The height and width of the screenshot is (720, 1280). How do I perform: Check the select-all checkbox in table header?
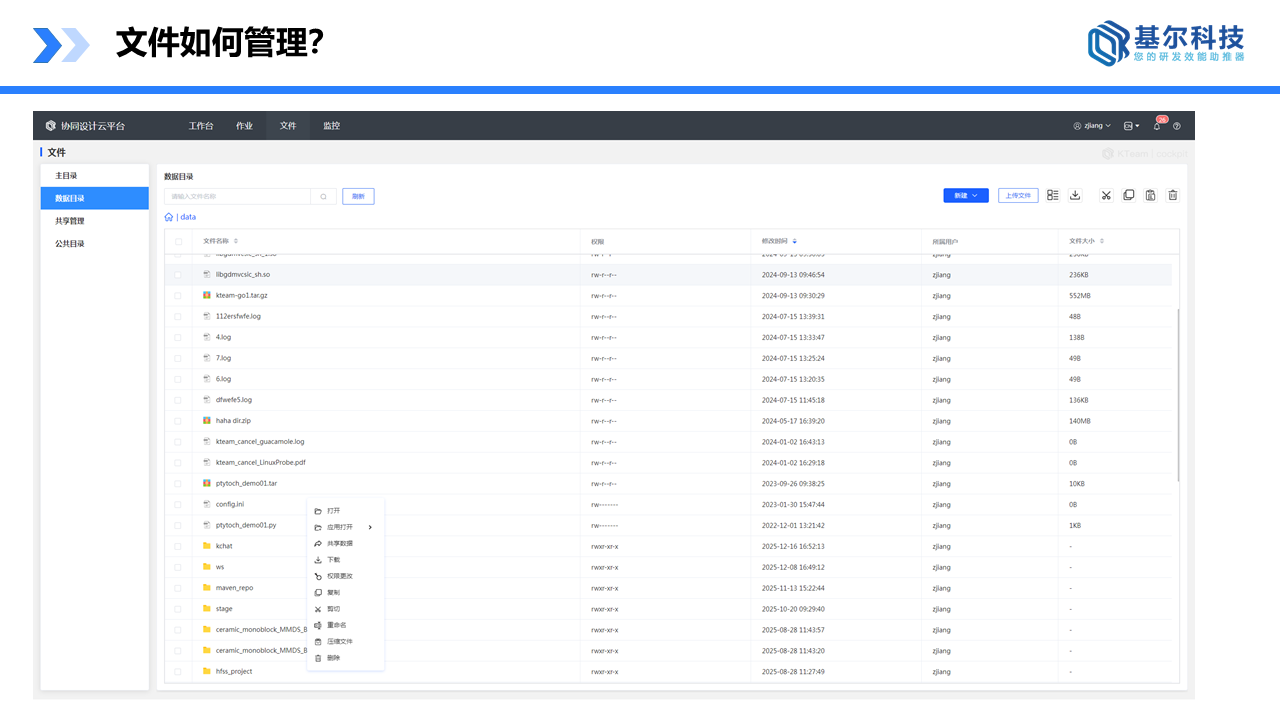point(178,241)
